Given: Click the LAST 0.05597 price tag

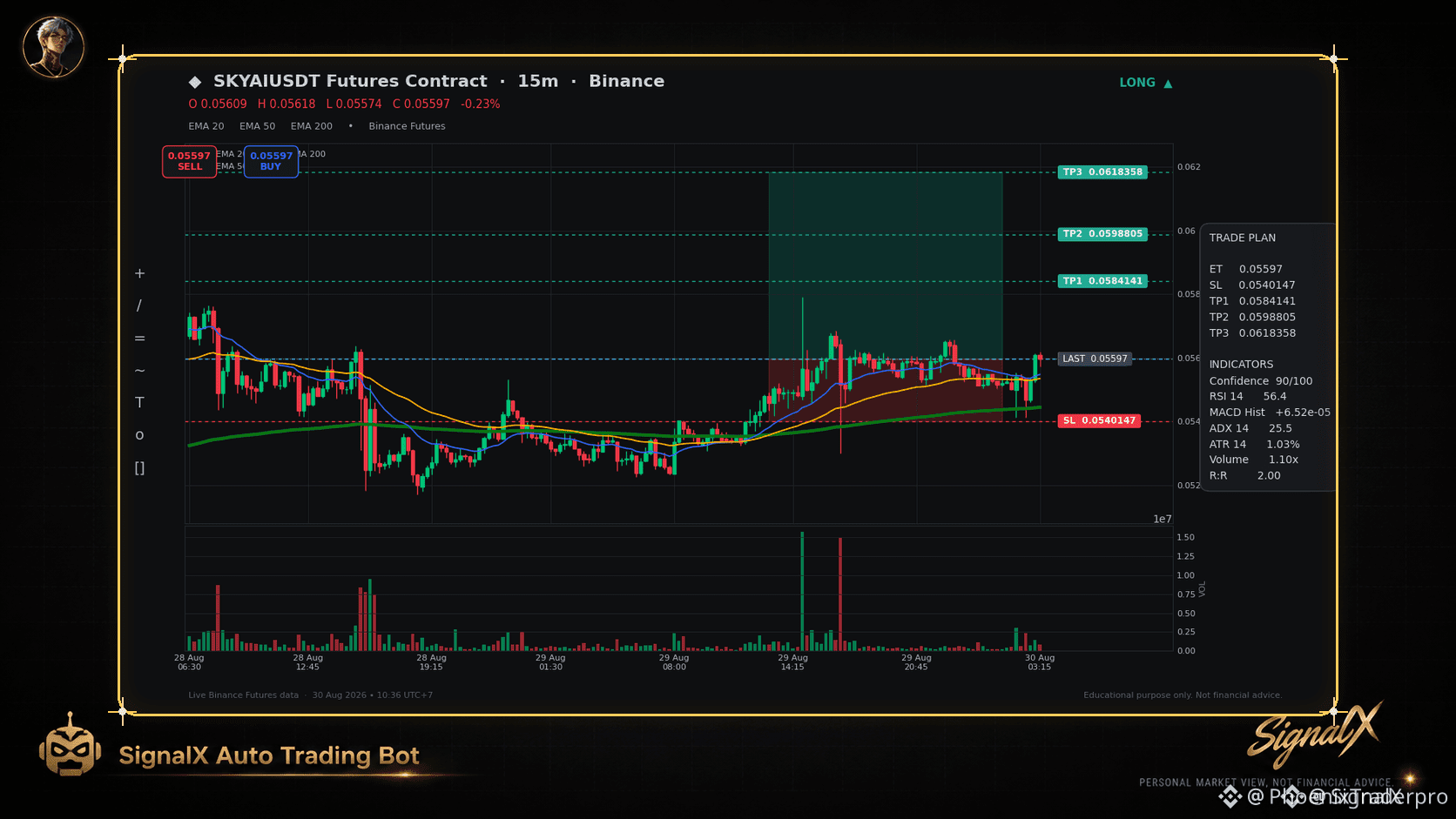Looking at the screenshot, I should [1095, 359].
